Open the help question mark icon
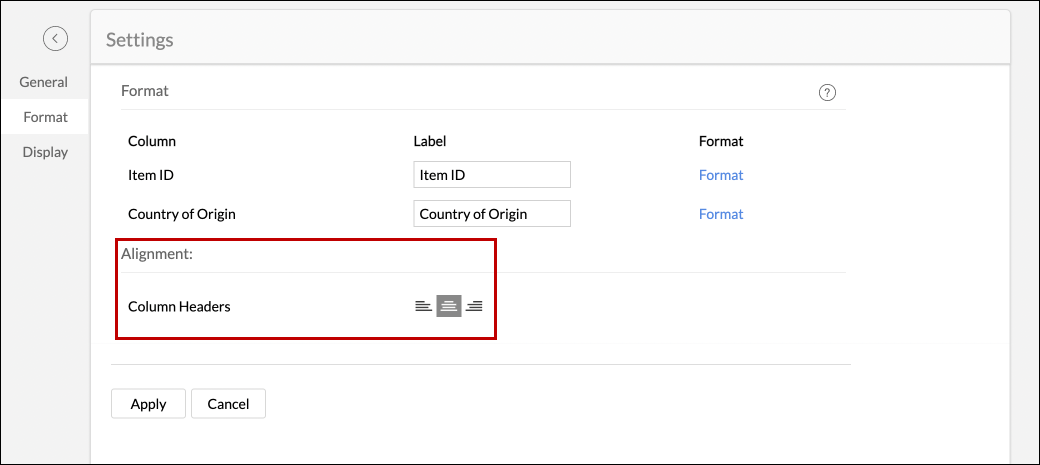The image size is (1040, 465). (827, 93)
